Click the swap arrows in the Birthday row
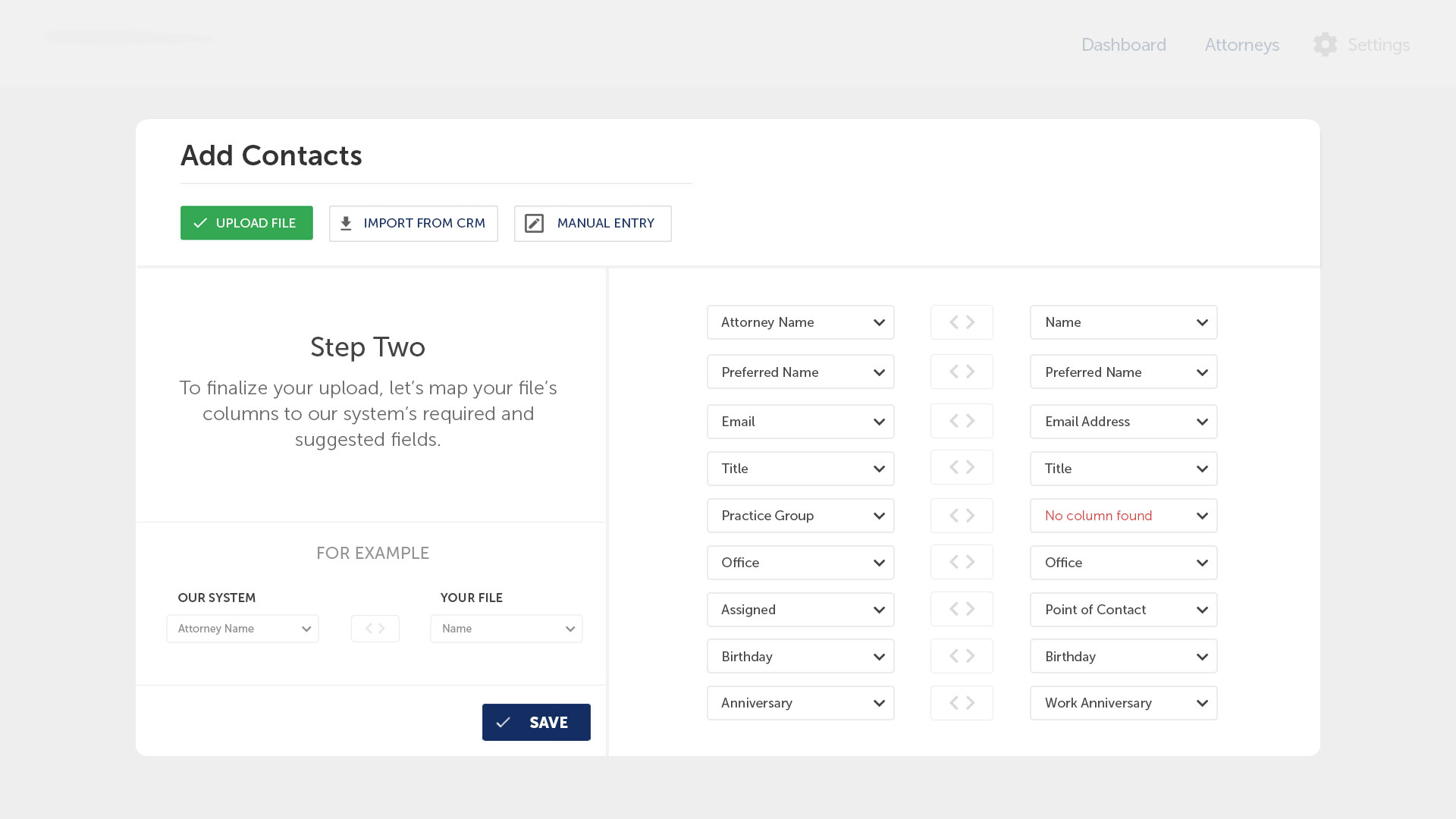This screenshot has height=819, width=1456. click(962, 656)
